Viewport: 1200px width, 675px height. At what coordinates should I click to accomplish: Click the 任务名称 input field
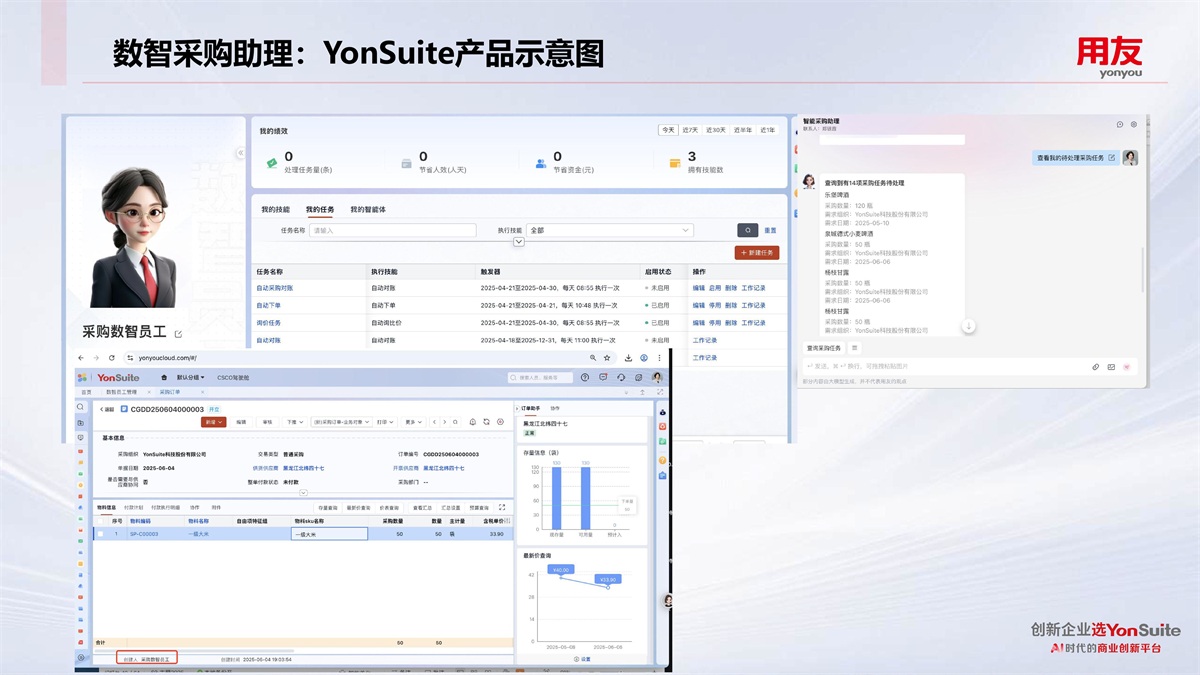click(x=392, y=230)
